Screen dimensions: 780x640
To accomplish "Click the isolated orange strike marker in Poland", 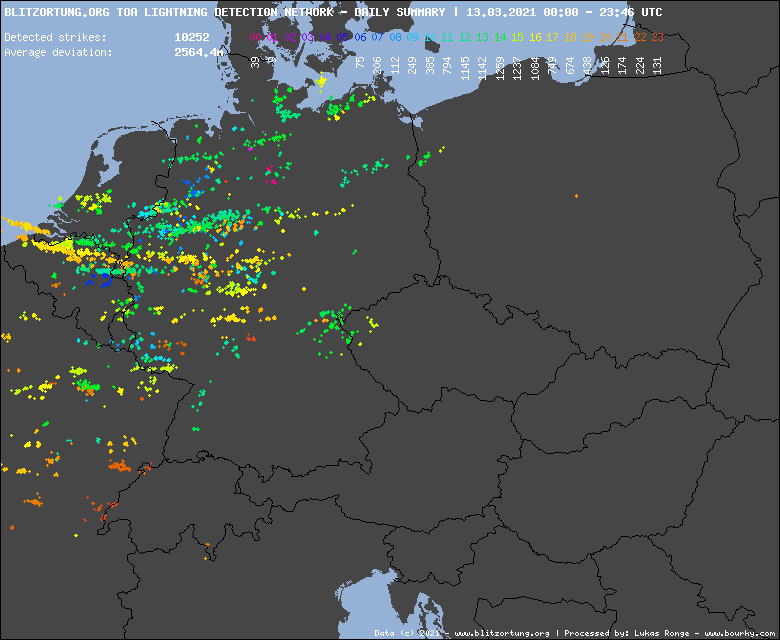I will 576,196.
